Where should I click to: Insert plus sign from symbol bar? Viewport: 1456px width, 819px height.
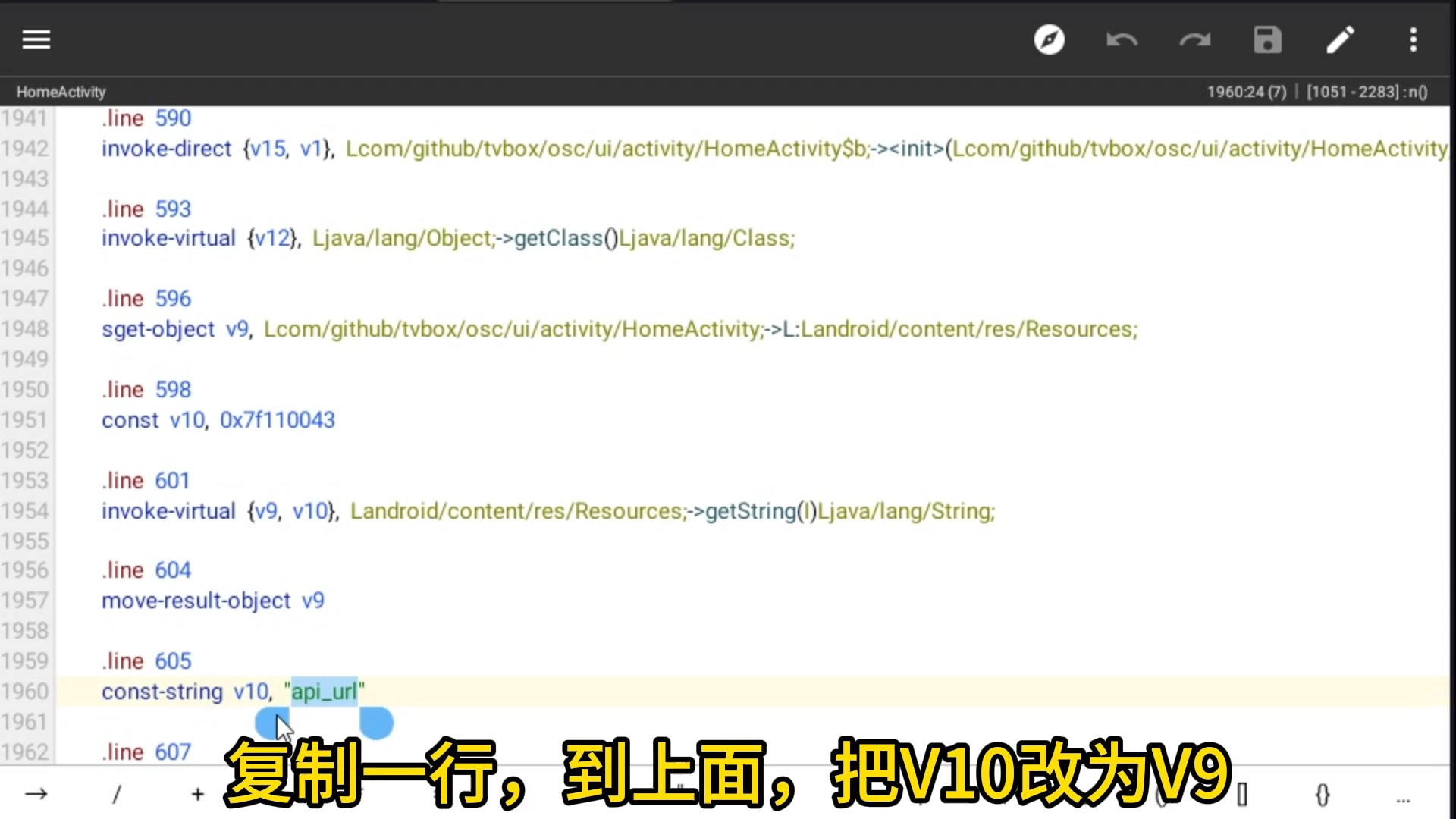point(198,794)
